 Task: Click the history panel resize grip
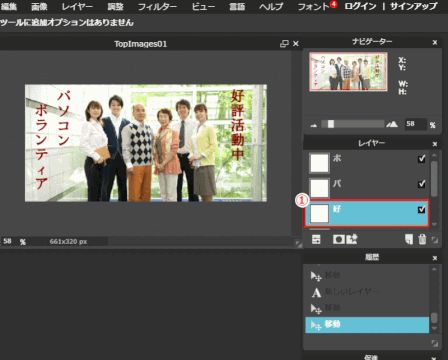pyautogui.click(x=435, y=343)
